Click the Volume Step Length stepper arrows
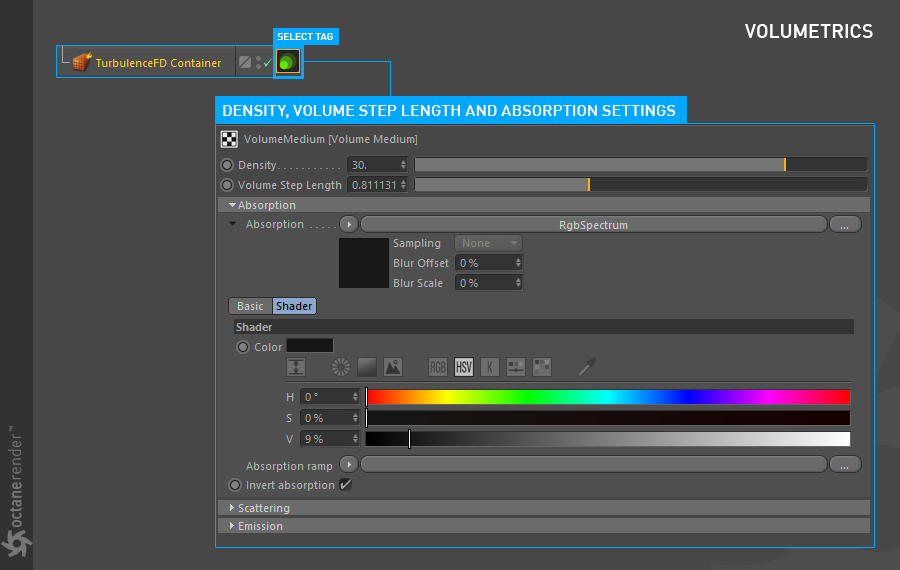 pos(403,185)
